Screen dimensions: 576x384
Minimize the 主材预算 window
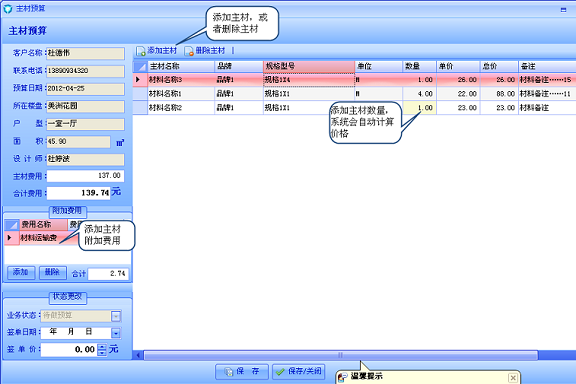564,10
